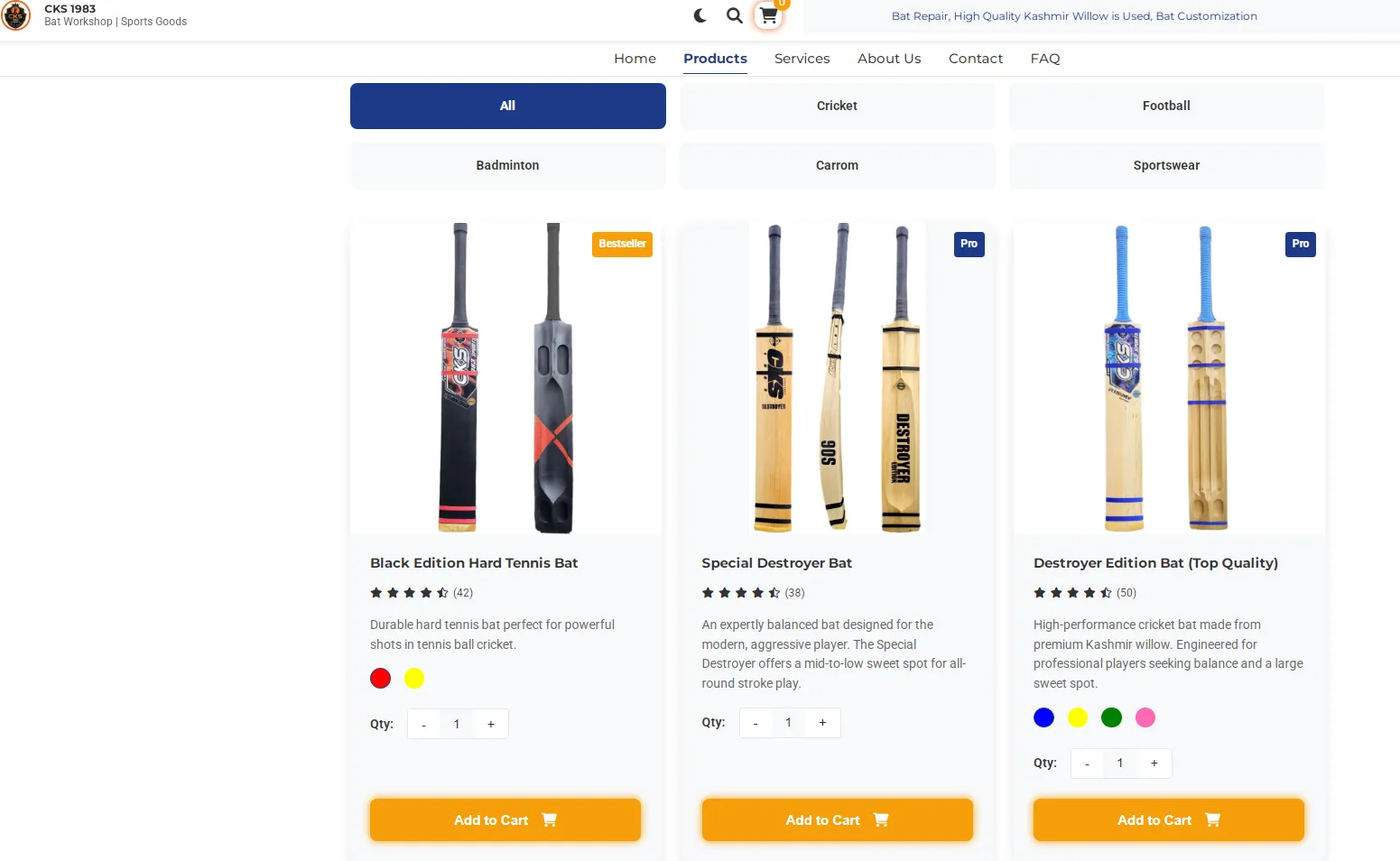
Task: Click the quantity input for Special Destroyer Bat
Action: click(788, 723)
